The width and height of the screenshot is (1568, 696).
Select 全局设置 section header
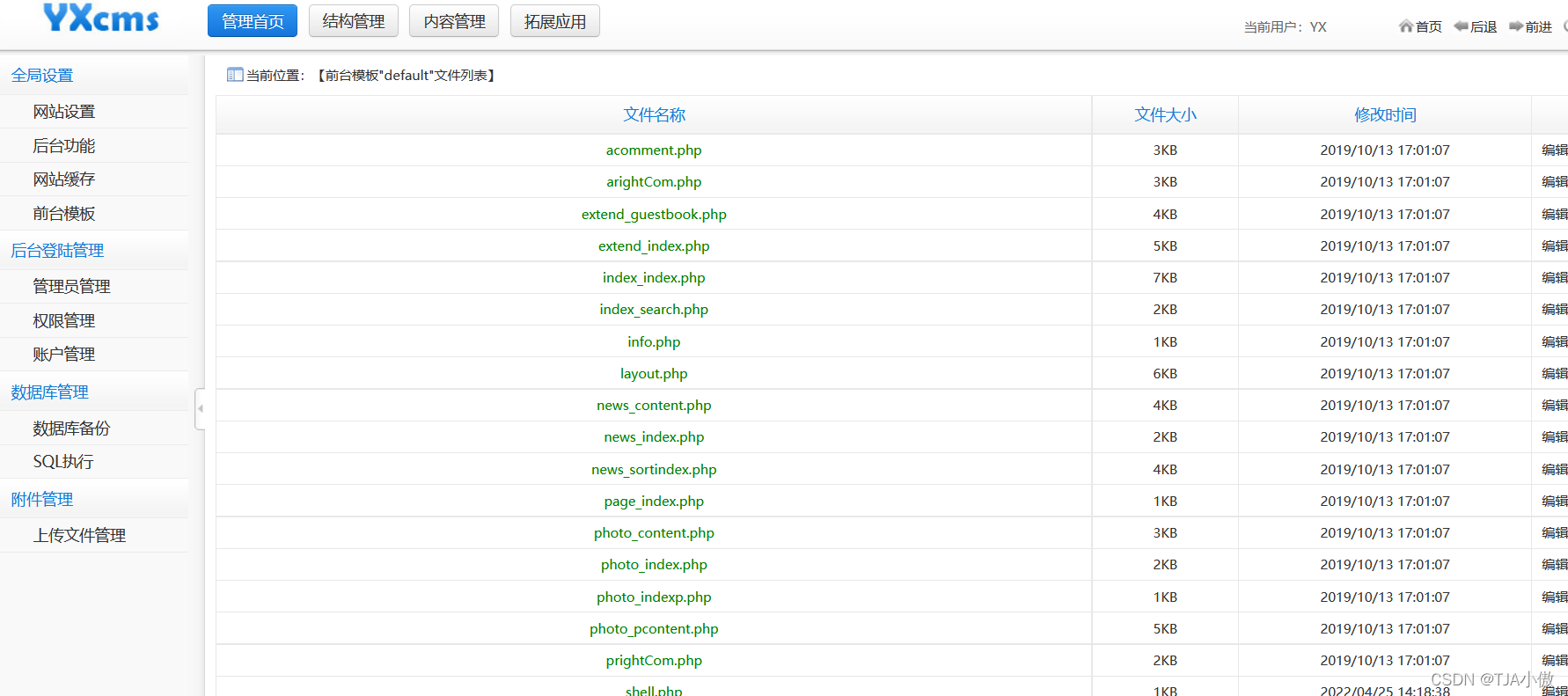tap(42, 76)
